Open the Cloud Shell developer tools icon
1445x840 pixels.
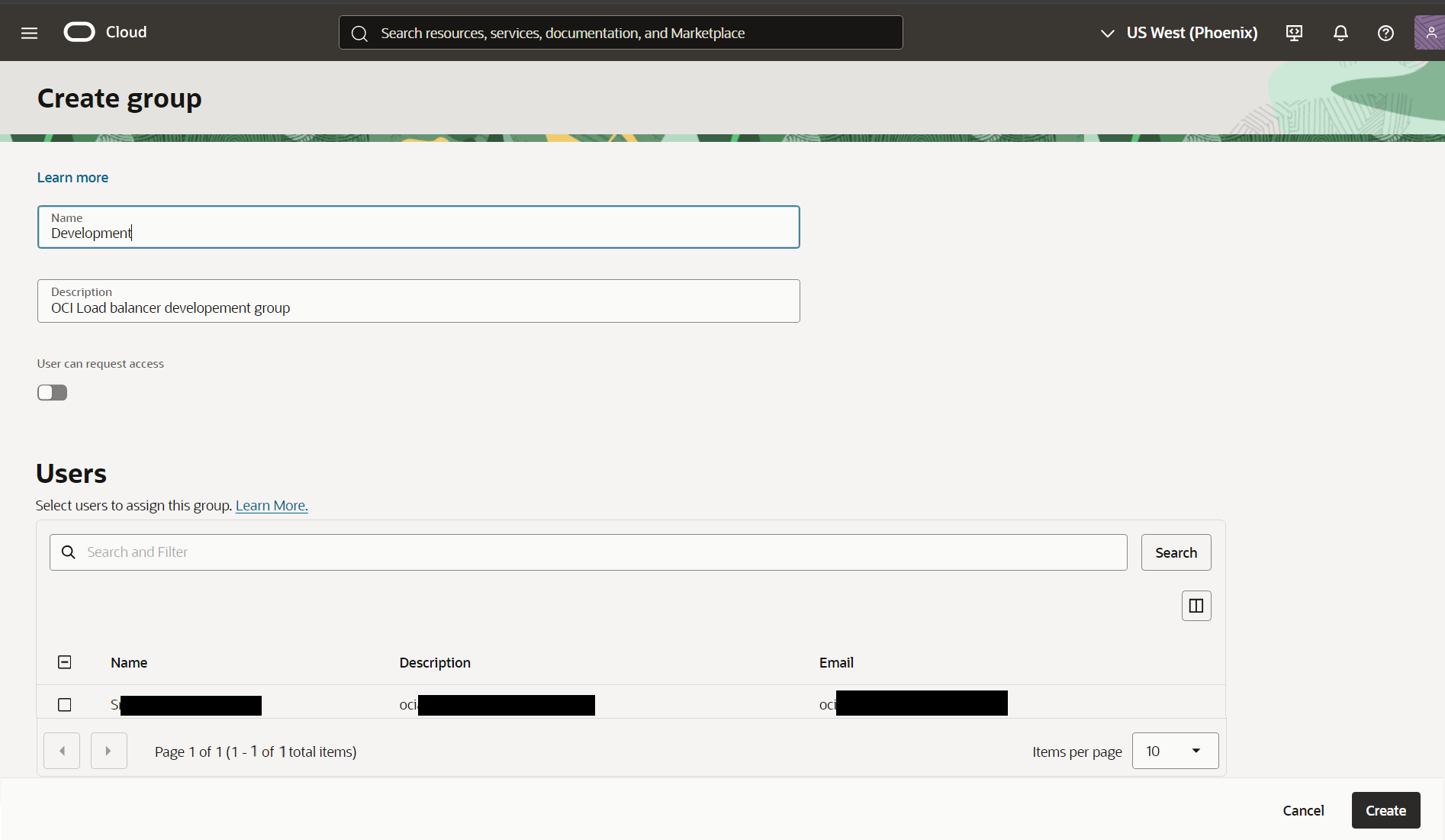pos(1294,33)
